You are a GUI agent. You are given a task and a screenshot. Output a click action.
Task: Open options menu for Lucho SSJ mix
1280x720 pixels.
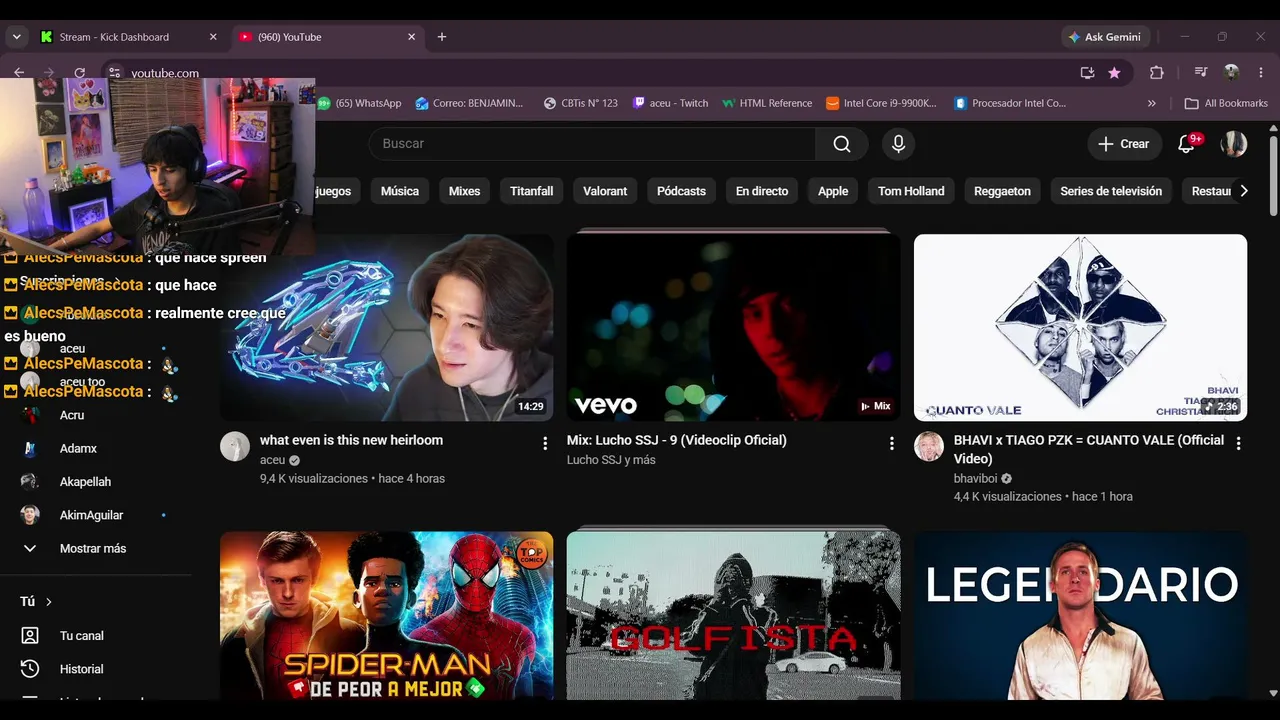892,443
